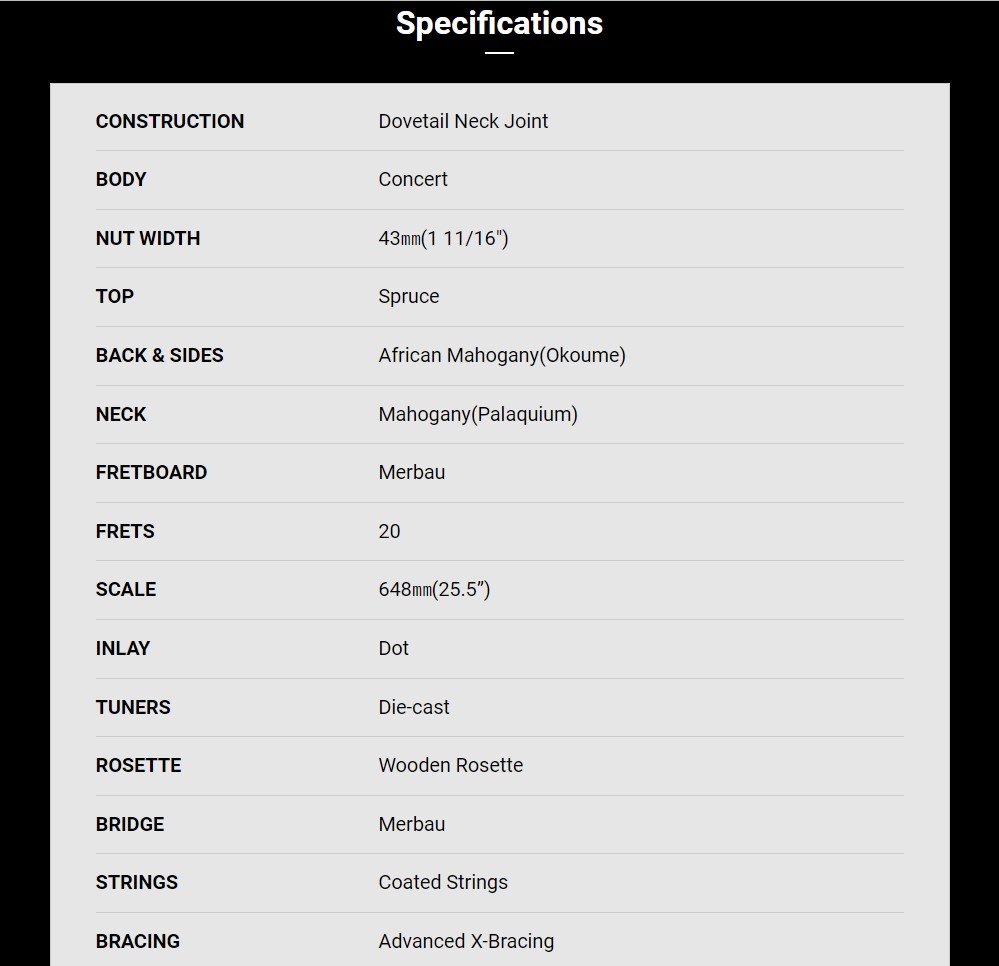Select the NUT WIDTH label
Viewport: 999px width, 966px height.
148,238
